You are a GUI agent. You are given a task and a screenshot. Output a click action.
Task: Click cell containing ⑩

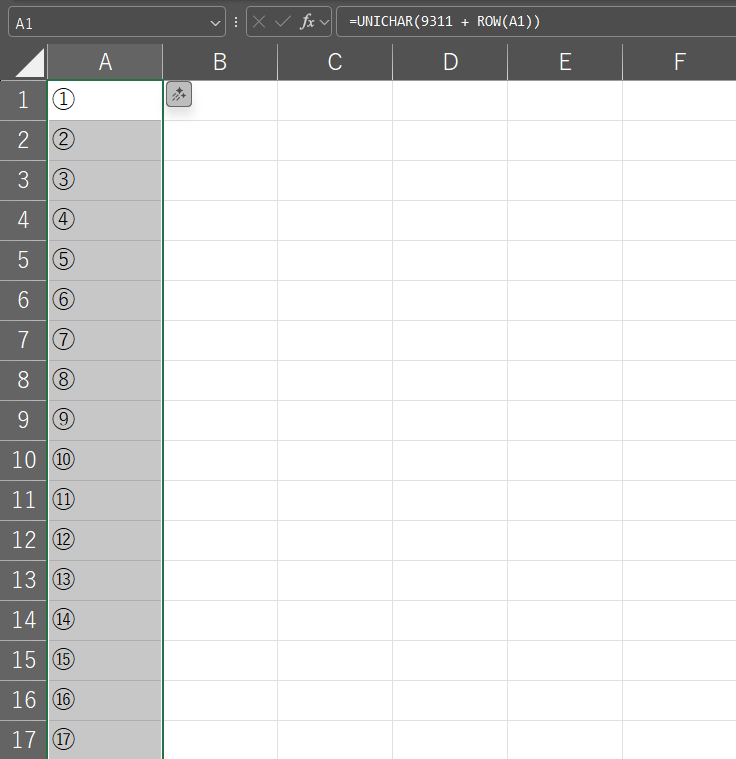point(105,460)
